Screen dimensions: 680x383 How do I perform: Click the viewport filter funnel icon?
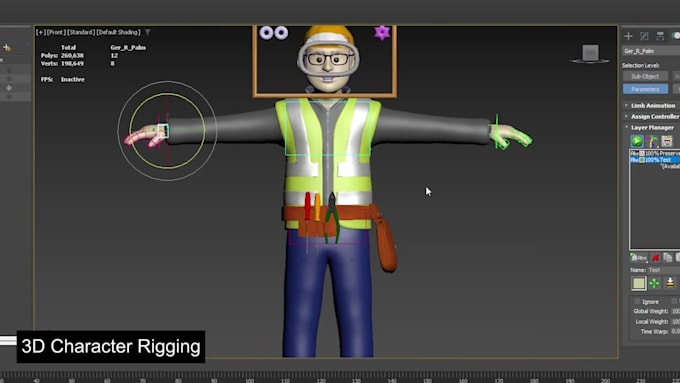click(148, 32)
